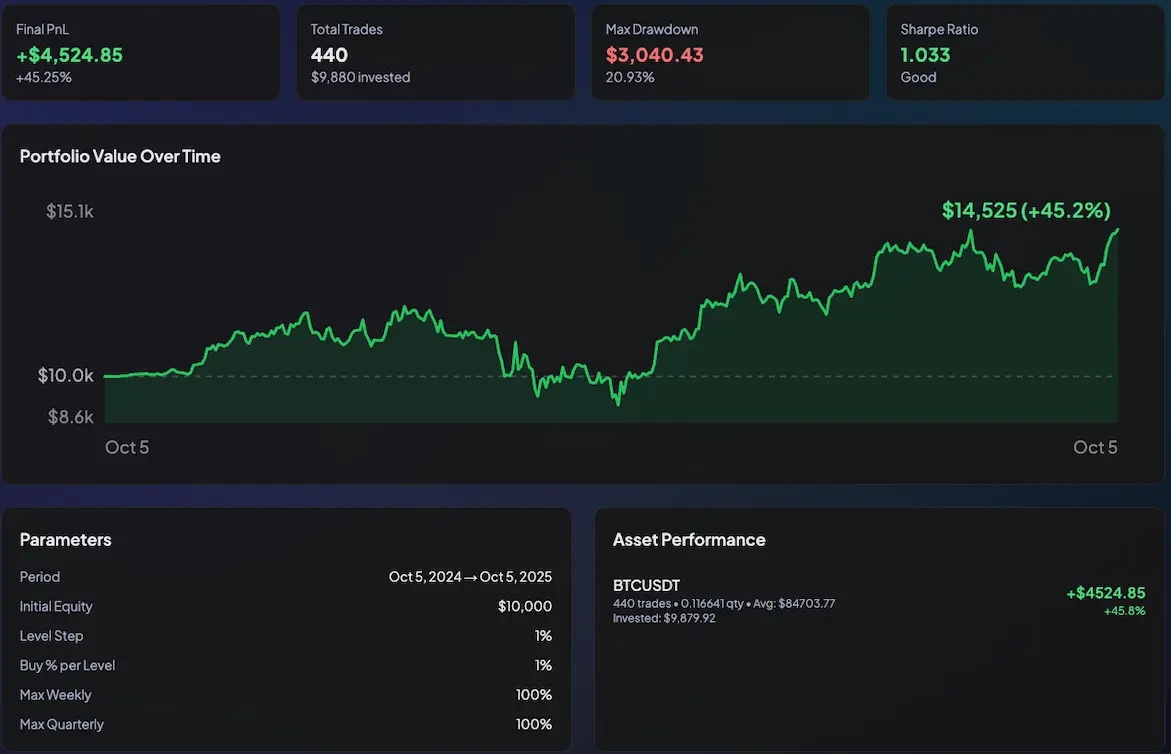
Task: Select the Sharpe Ratio card
Action: coord(1024,52)
